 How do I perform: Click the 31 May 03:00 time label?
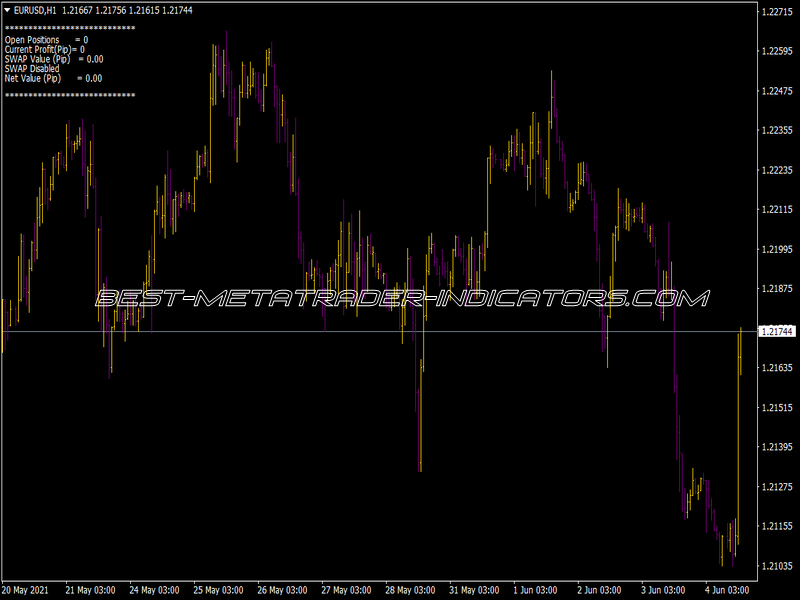click(x=474, y=590)
